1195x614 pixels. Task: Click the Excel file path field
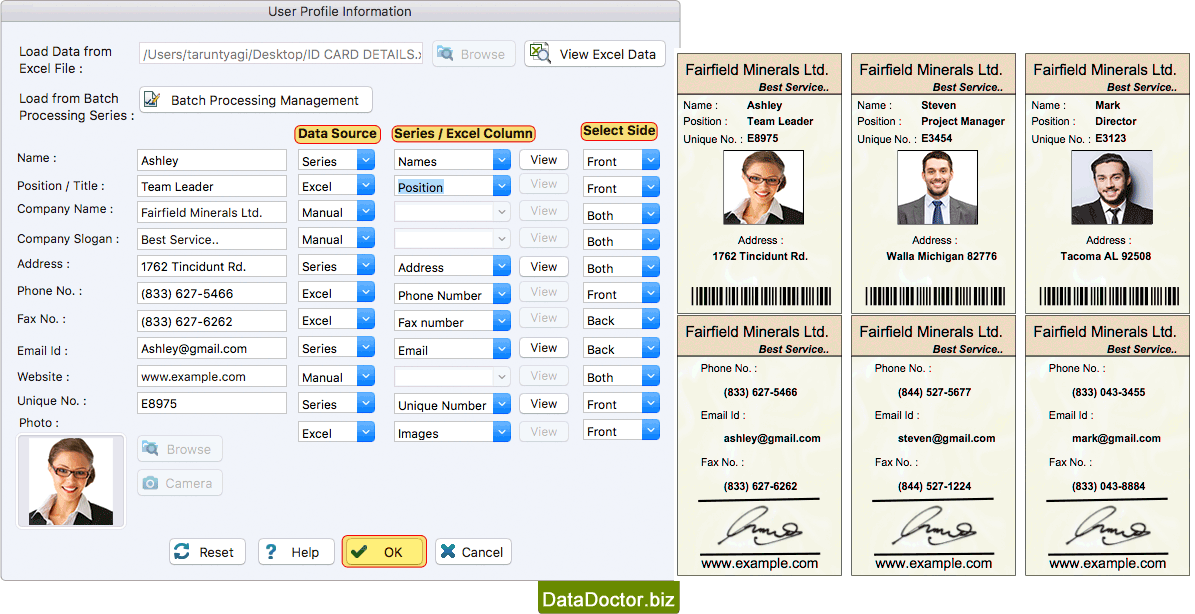[x=281, y=54]
